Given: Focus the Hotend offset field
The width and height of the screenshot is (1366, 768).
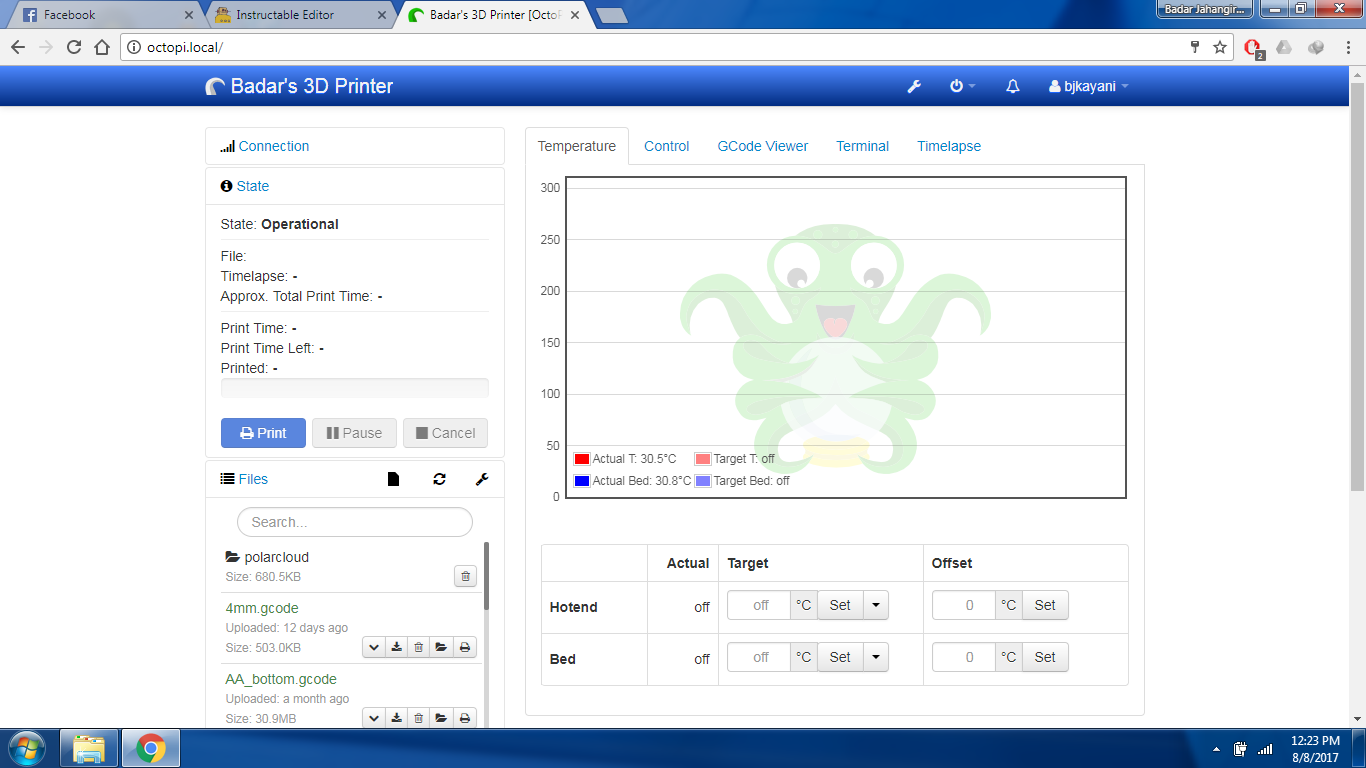Looking at the screenshot, I should click(964, 605).
